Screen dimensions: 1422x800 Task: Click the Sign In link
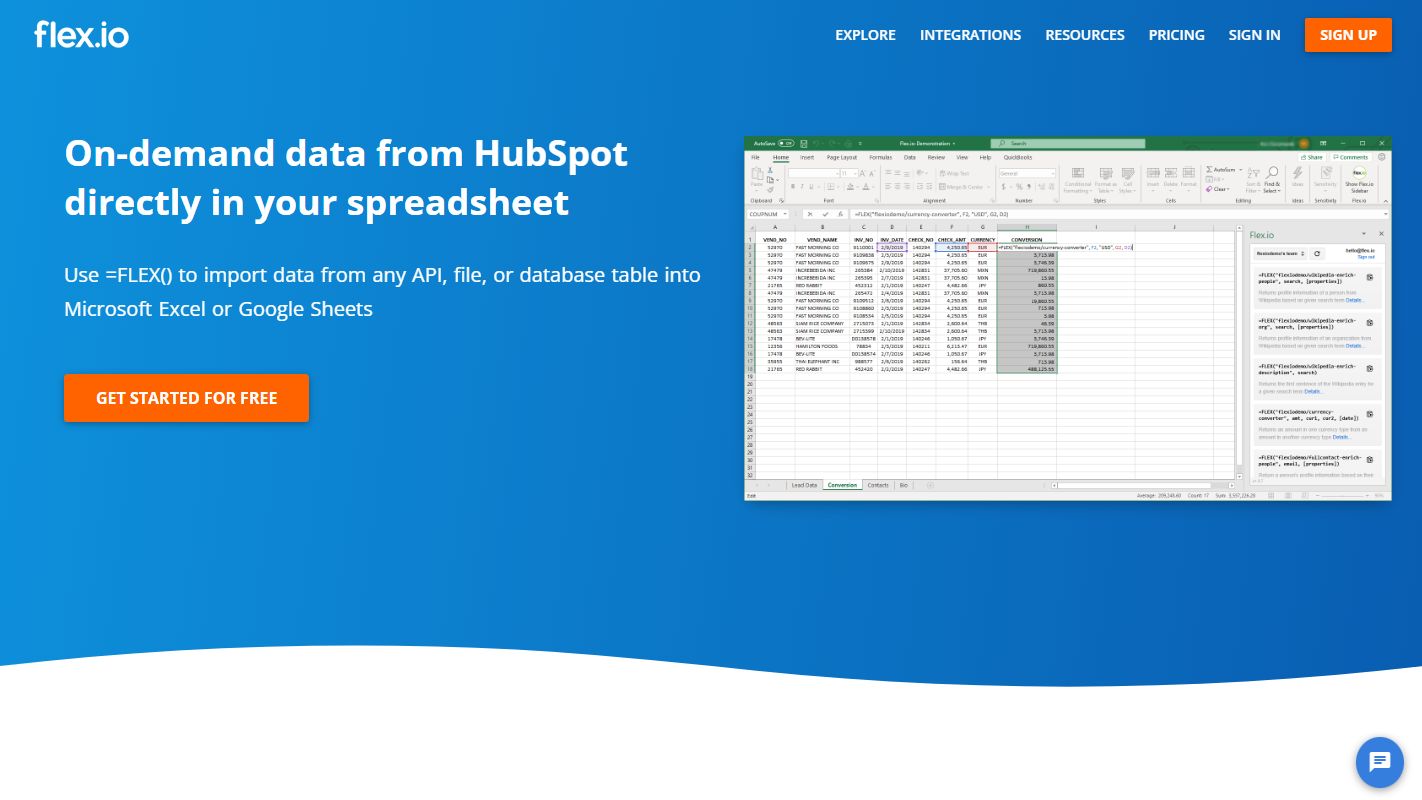[x=1254, y=35]
